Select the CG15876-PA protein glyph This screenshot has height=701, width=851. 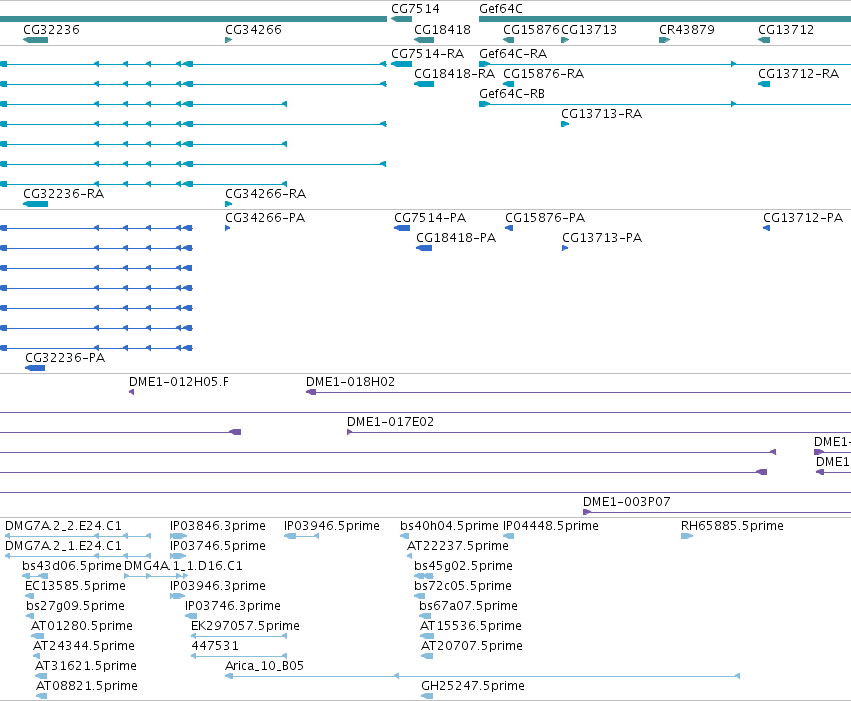[x=509, y=228]
